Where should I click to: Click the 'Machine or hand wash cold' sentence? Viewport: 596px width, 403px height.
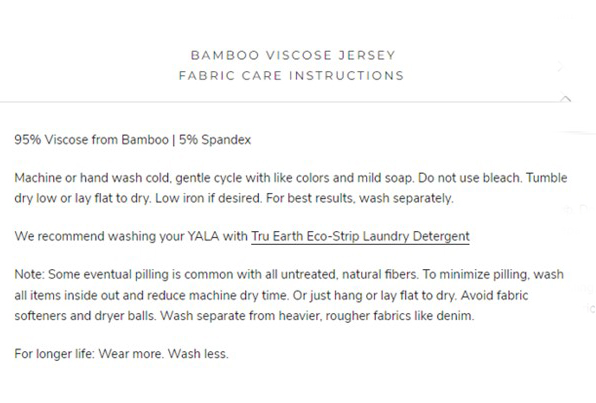[x=214, y=178]
